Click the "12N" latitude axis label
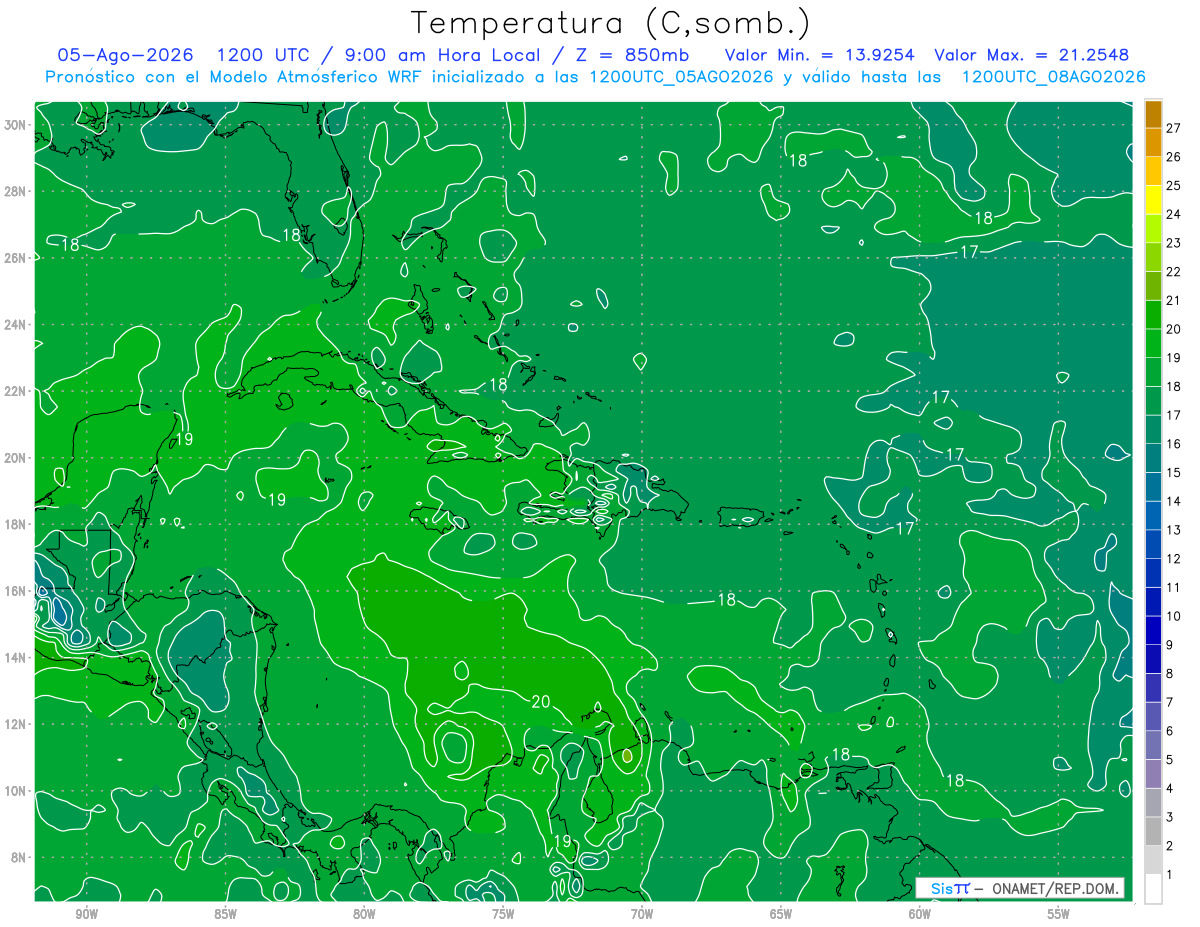The image size is (1200, 927). [17, 724]
